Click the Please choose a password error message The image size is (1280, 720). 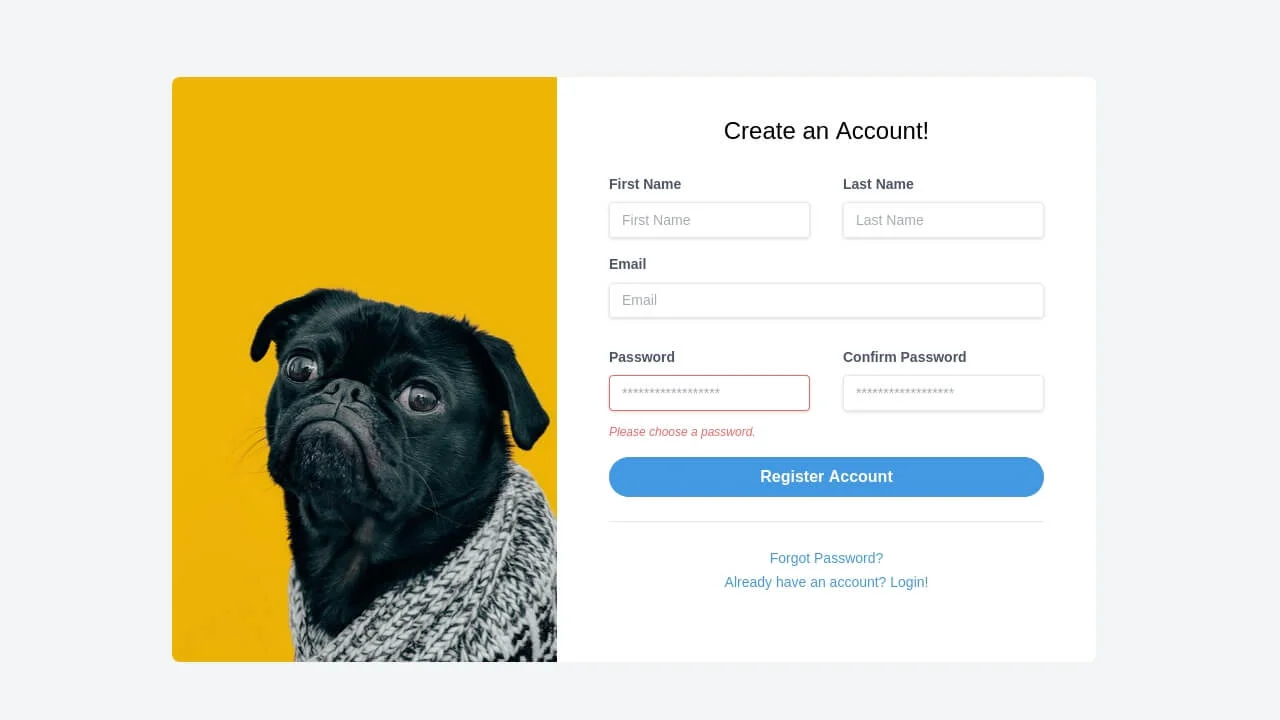coord(682,432)
